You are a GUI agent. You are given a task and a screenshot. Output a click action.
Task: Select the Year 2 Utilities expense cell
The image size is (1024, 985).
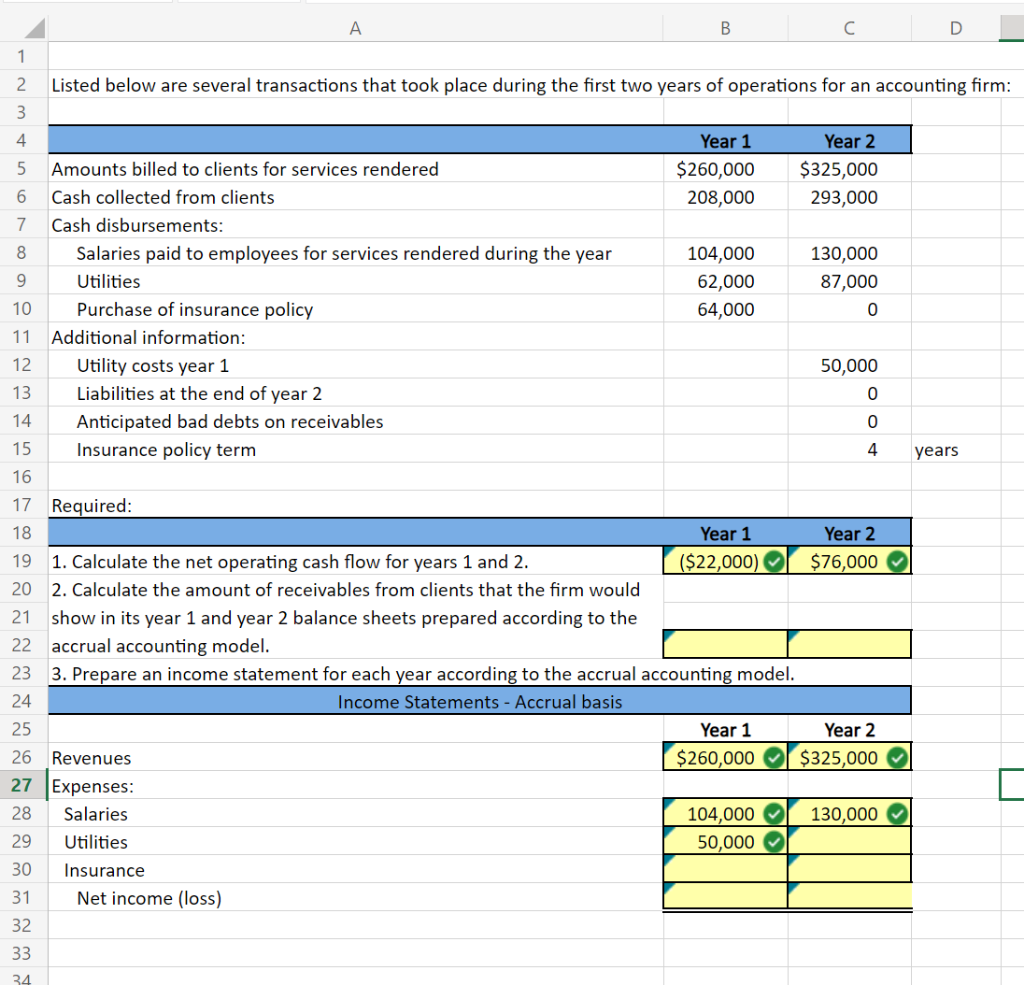(849, 841)
